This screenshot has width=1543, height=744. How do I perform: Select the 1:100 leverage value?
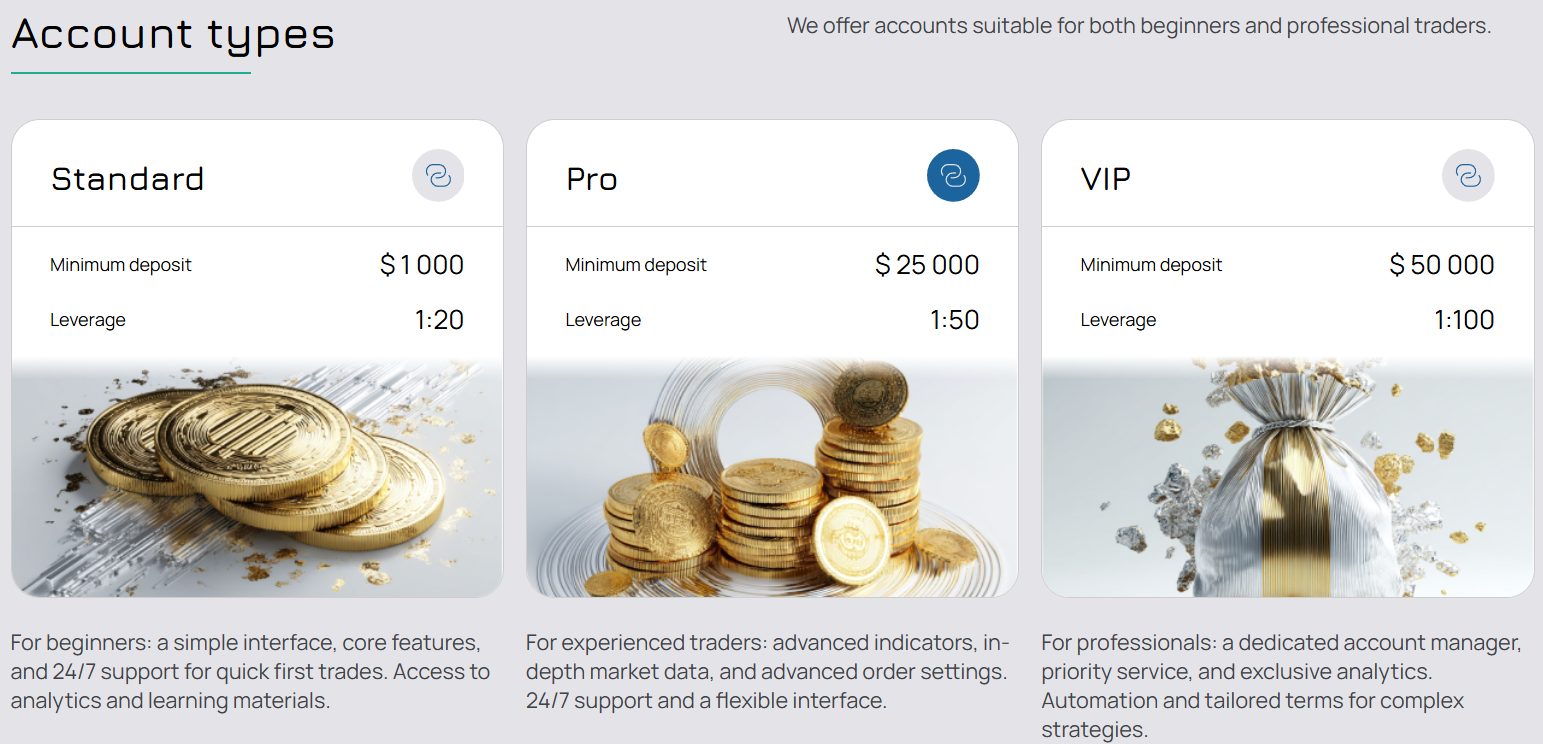tap(1464, 320)
